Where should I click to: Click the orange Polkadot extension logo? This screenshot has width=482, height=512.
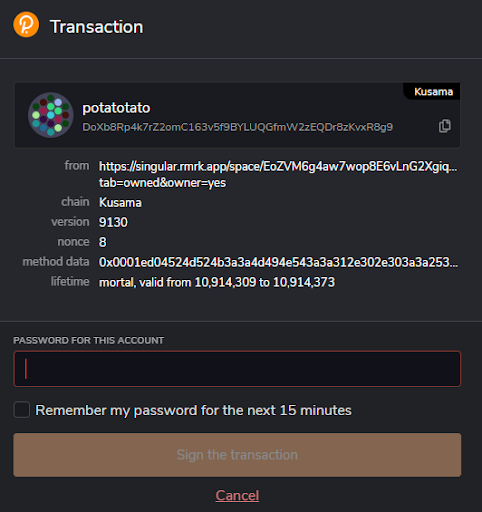coord(26,24)
